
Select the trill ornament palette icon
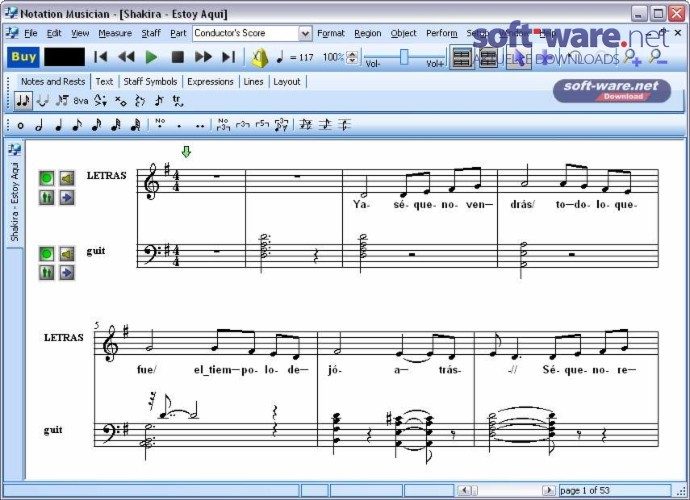pos(178,101)
